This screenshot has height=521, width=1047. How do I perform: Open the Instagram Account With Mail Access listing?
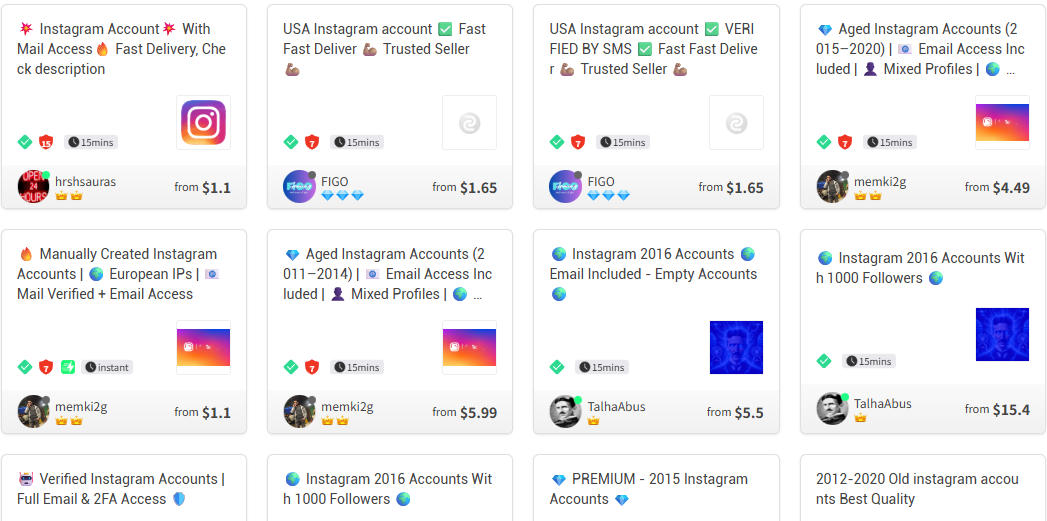[121, 49]
